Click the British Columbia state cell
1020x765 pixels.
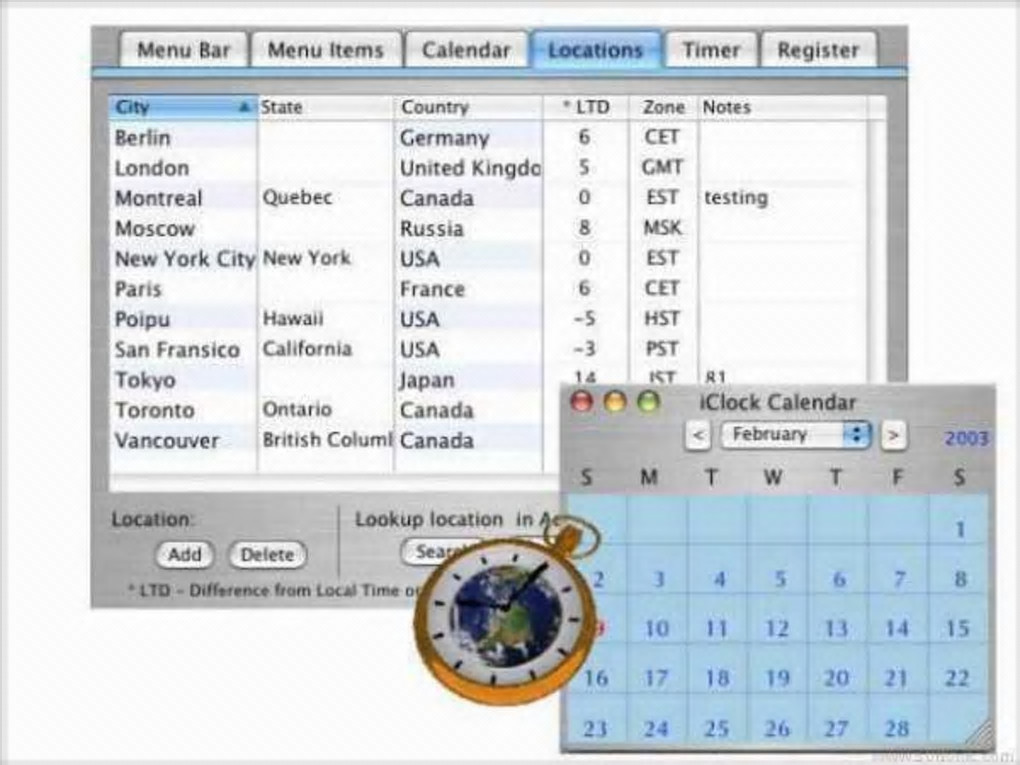tap(327, 440)
